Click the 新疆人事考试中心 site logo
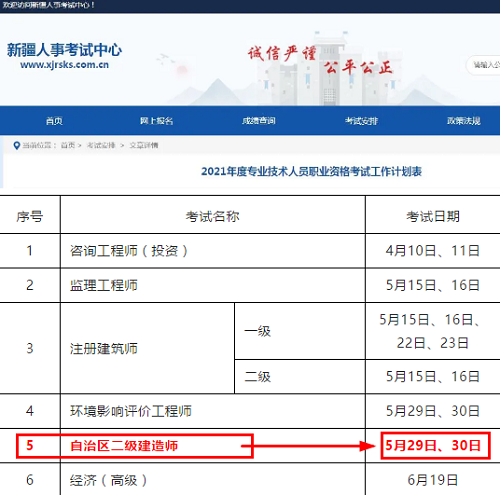The height and width of the screenshot is (495, 500). coord(64,50)
